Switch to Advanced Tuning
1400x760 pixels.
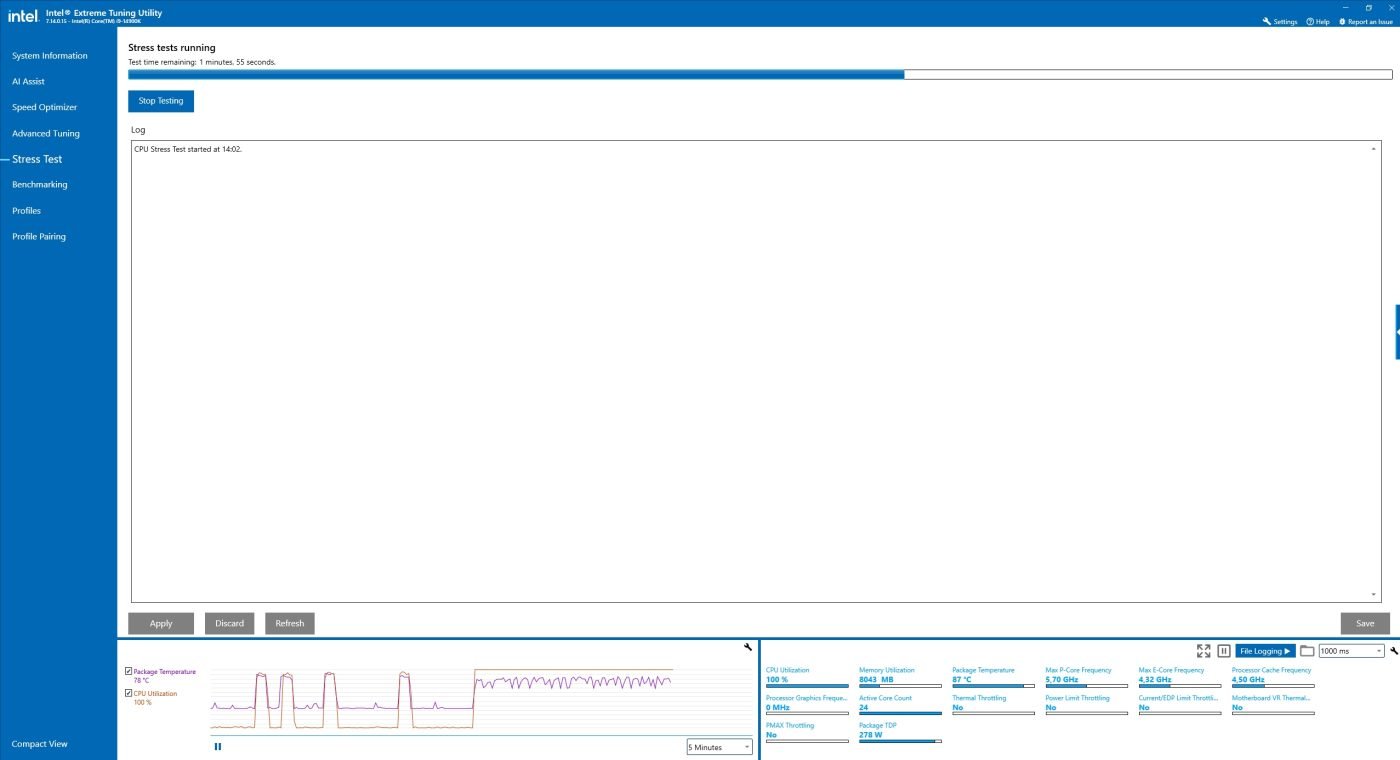pyautogui.click(x=46, y=133)
